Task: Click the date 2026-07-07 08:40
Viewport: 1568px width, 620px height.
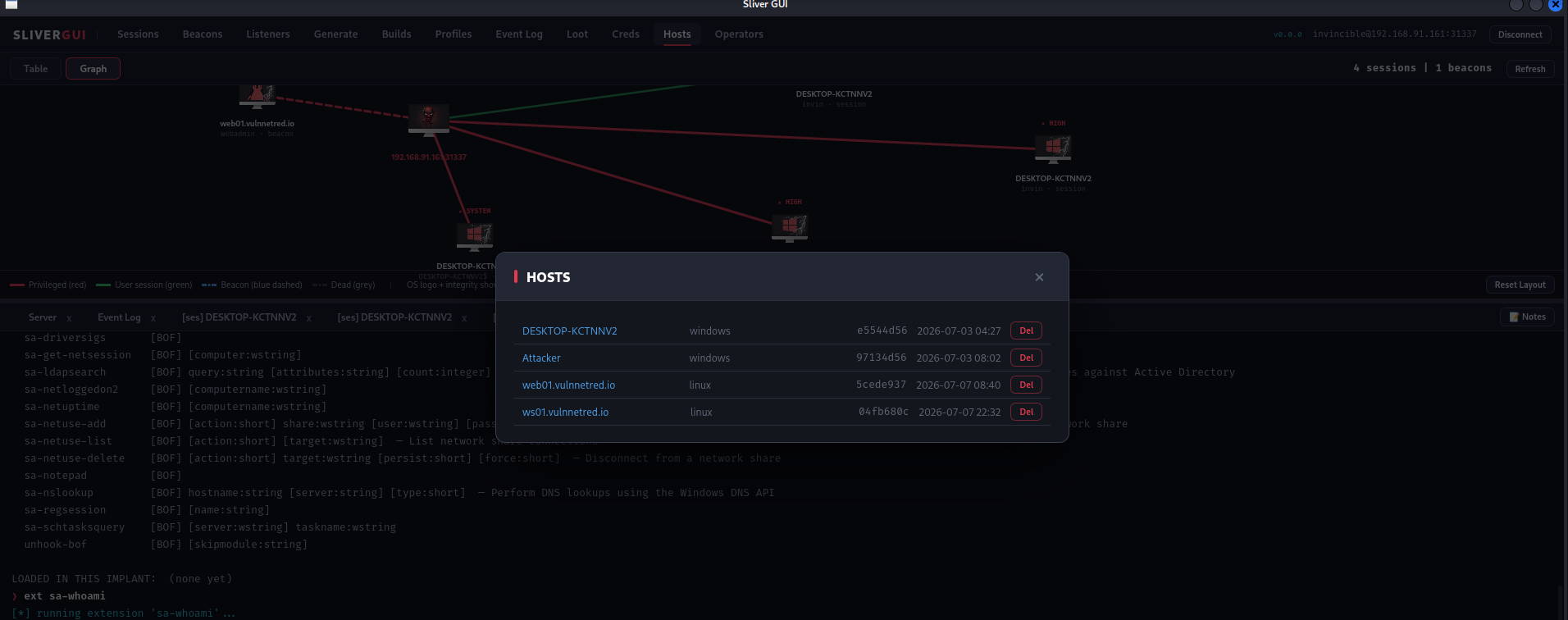Action: (958, 385)
